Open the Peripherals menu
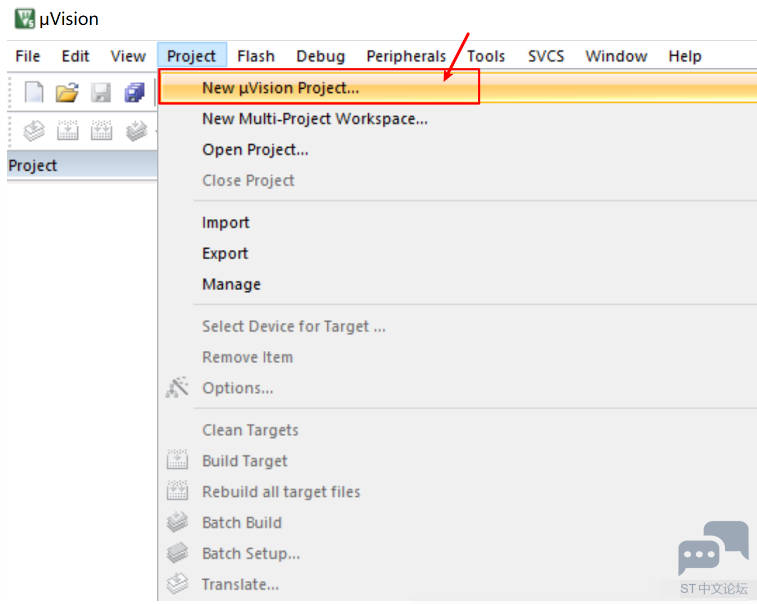Image resolution: width=757 pixels, height=604 pixels. point(406,56)
